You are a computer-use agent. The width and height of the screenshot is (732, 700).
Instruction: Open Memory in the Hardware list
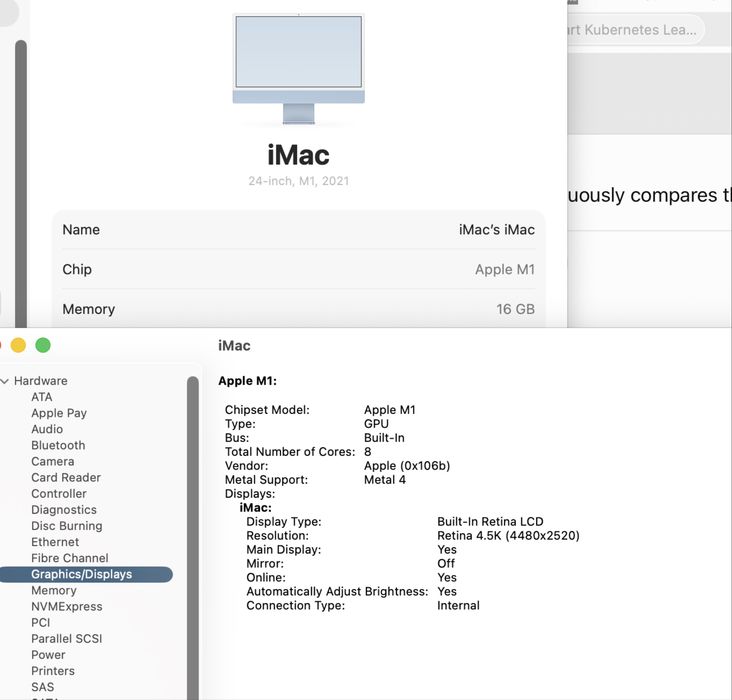click(54, 591)
